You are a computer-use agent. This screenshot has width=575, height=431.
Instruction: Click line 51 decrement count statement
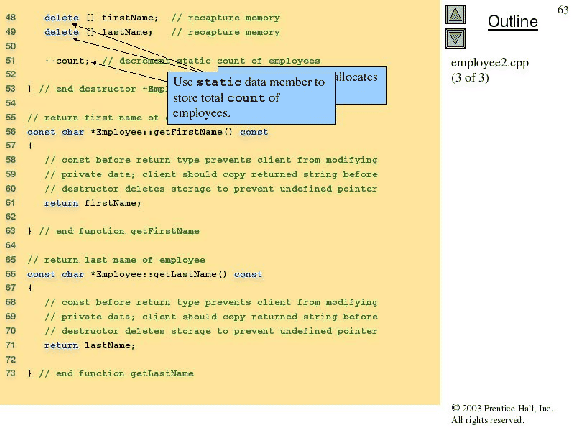pyautogui.click(x=182, y=61)
